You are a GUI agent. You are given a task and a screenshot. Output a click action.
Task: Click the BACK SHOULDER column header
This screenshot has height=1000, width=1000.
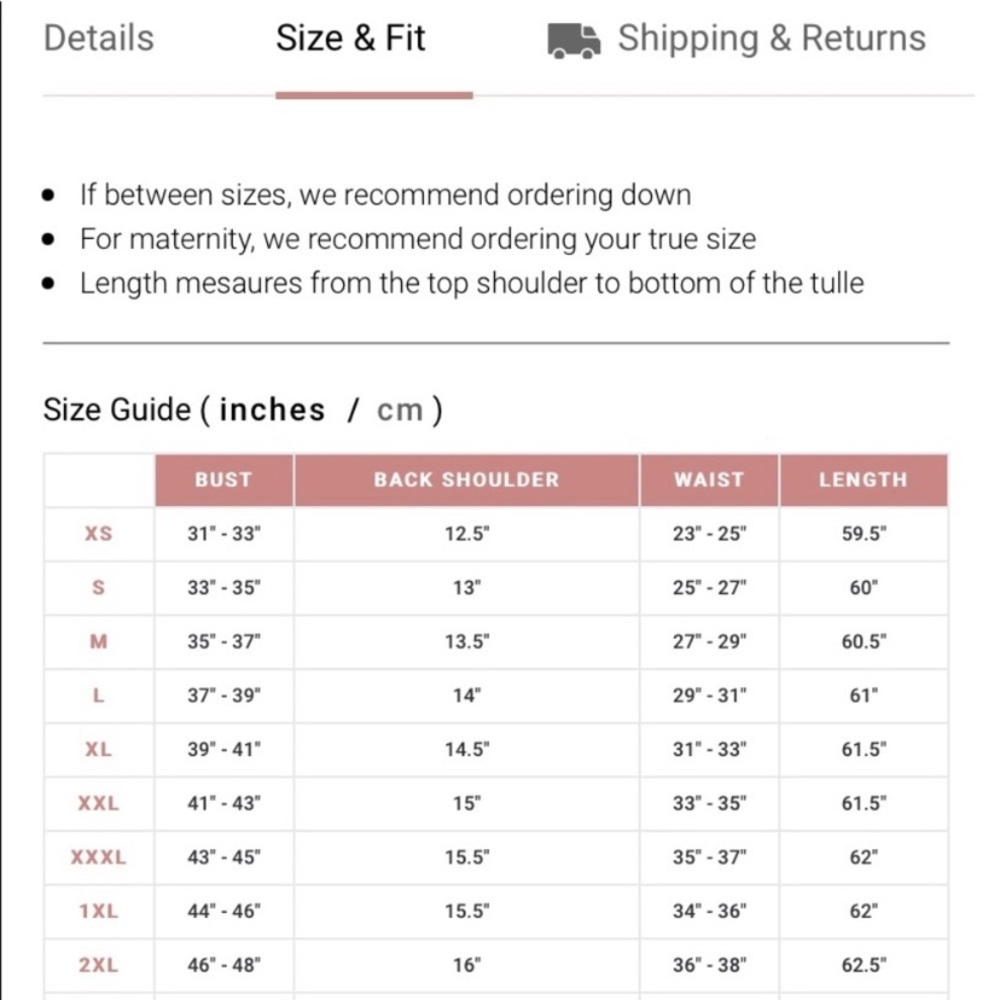(466, 480)
